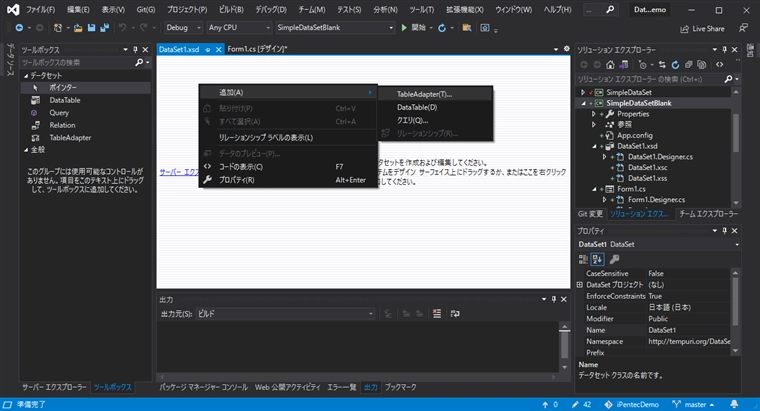Click the settings gear on the document tab bar
Viewport: 760px width, 411px height.
pyautogui.click(x=566, y=49)
